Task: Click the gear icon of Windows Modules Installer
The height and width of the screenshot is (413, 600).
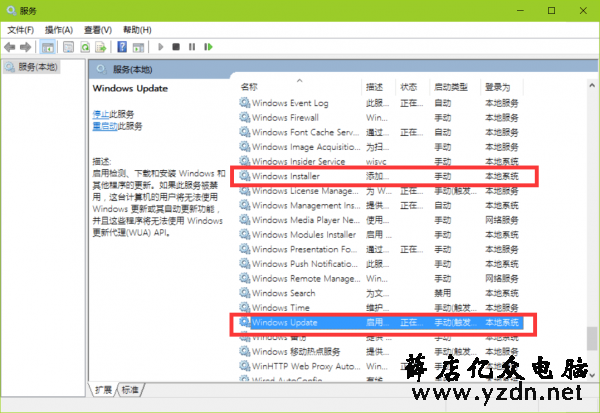Action: (245, 234)
